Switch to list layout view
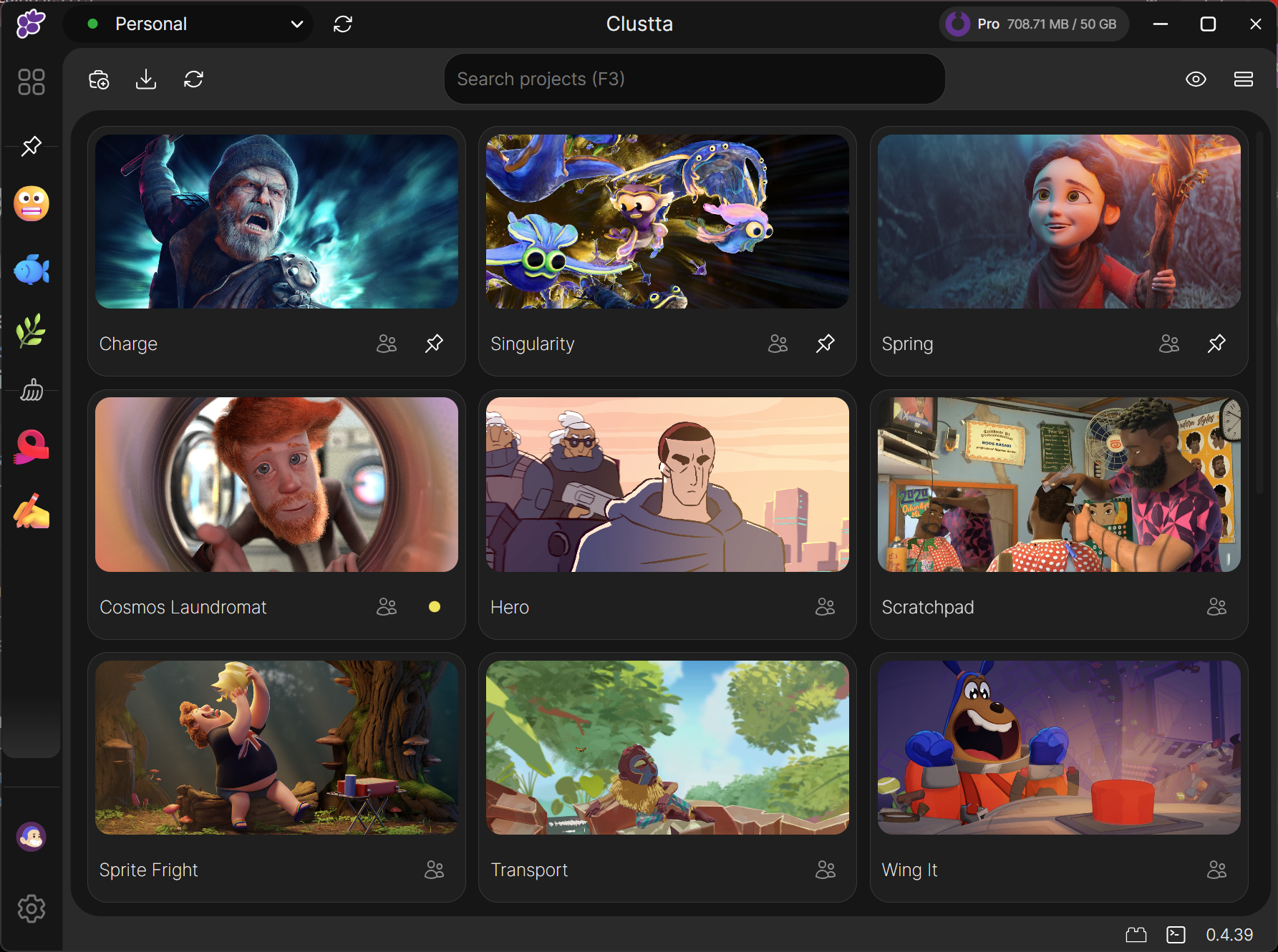This screenshot has width=1278, height=952. [1244, 79]
